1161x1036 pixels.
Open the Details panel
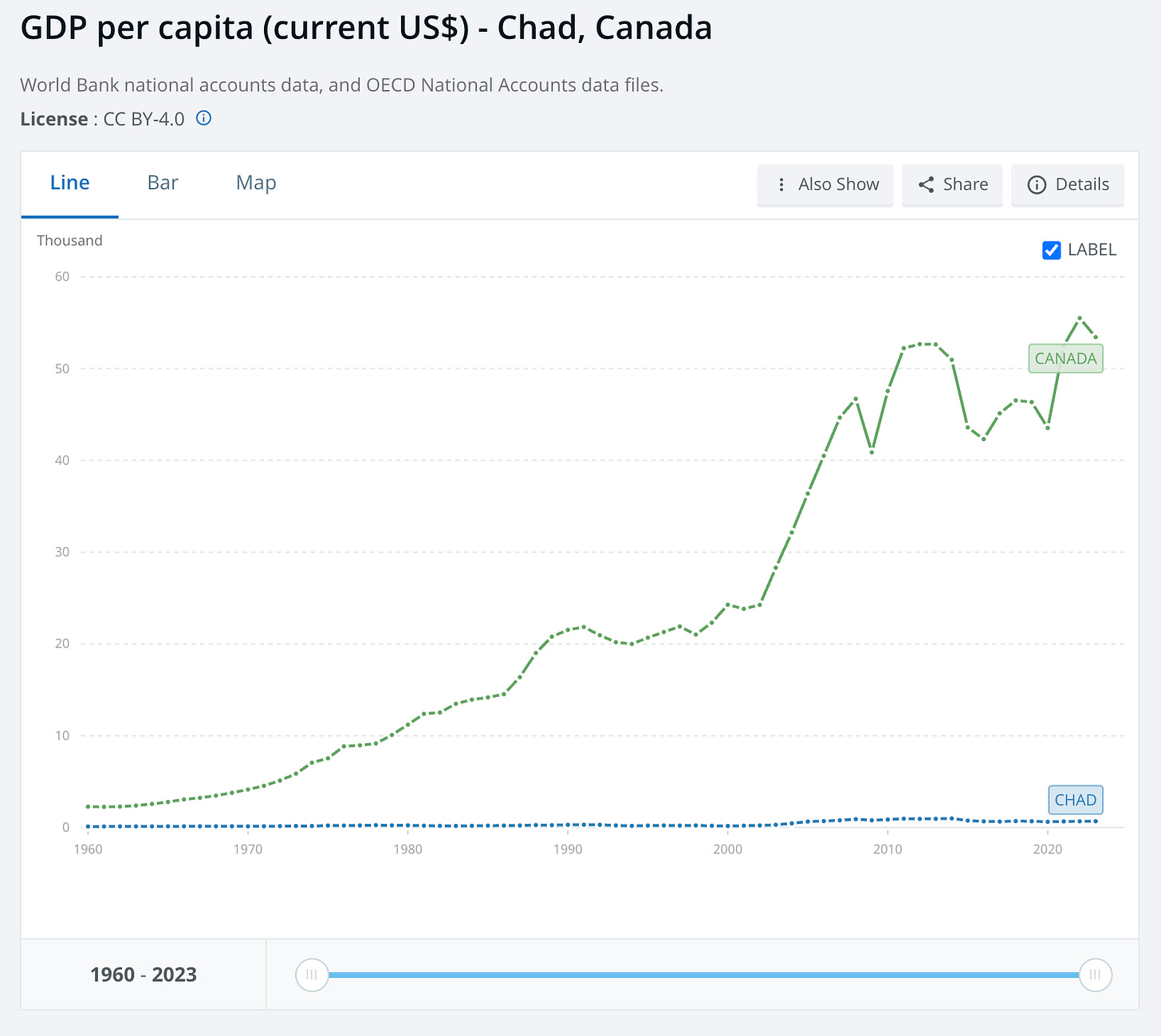pyautogui.click(x=1067, y=184)
